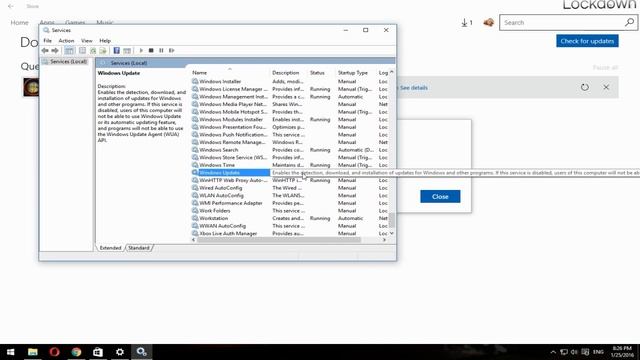This screenshot has width=640, height=360.
Task: Dismiss Store download item with X
Action: pos(606,87)
